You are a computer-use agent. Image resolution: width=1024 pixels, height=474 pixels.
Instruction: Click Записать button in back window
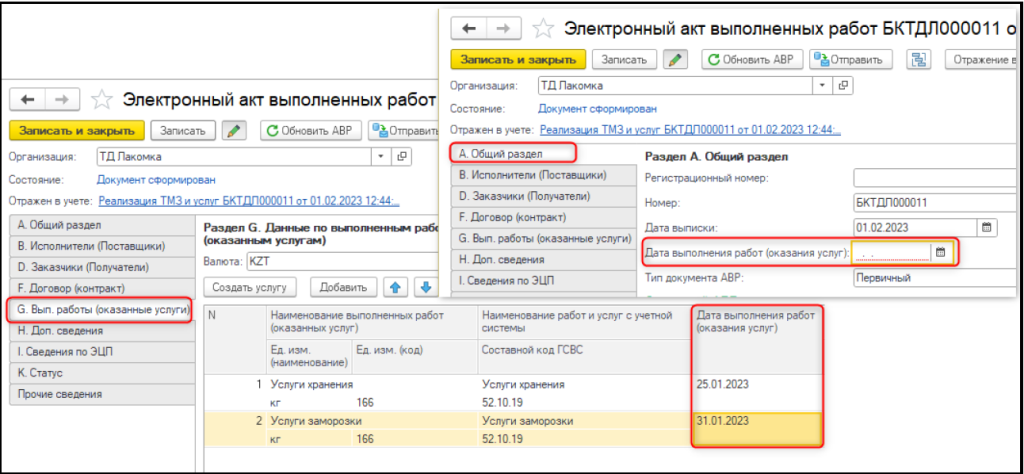182,131
